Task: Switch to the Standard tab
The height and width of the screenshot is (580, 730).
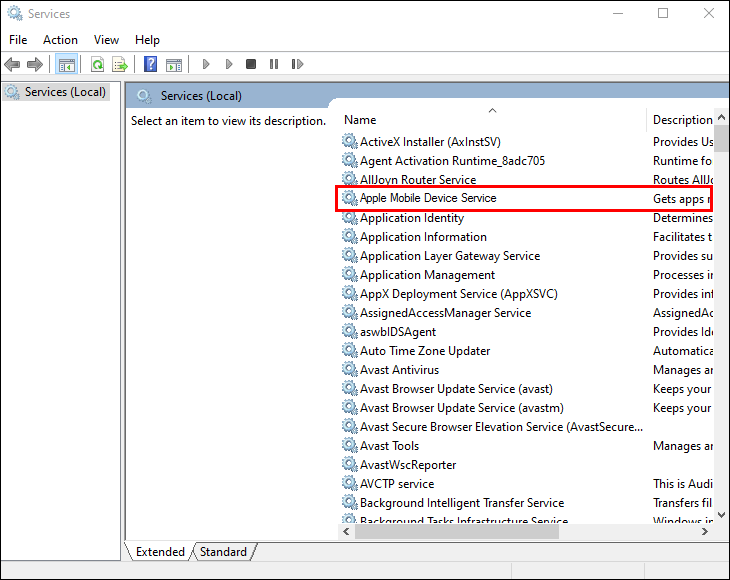Action: tap(223, 552)
